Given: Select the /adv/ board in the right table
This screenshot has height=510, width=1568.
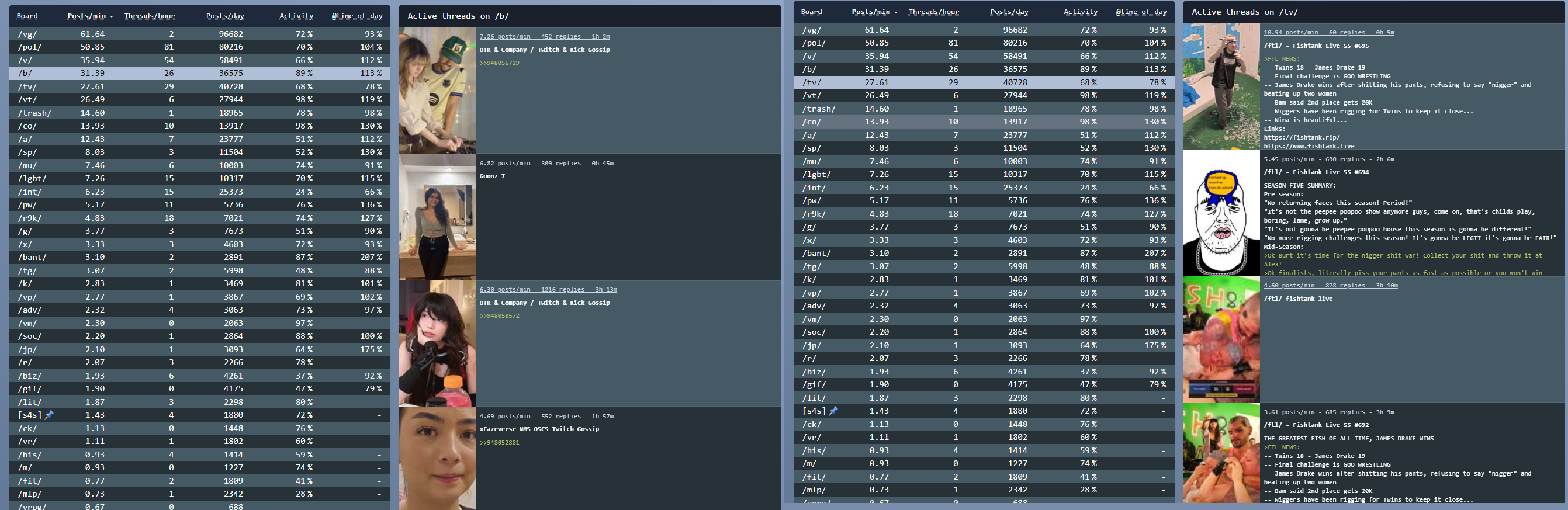Looking at the screenshot, I should [x=984, y=306].
